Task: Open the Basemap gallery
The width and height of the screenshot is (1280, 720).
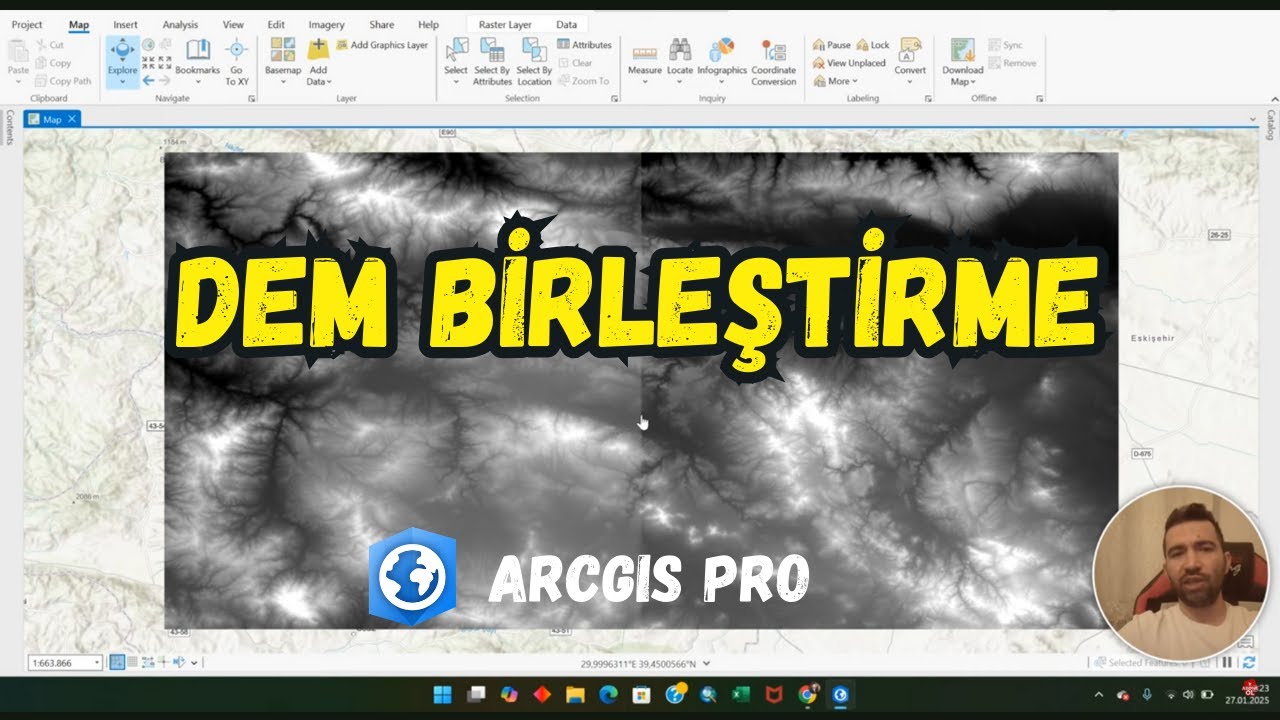Action: [x=283, y=60]
